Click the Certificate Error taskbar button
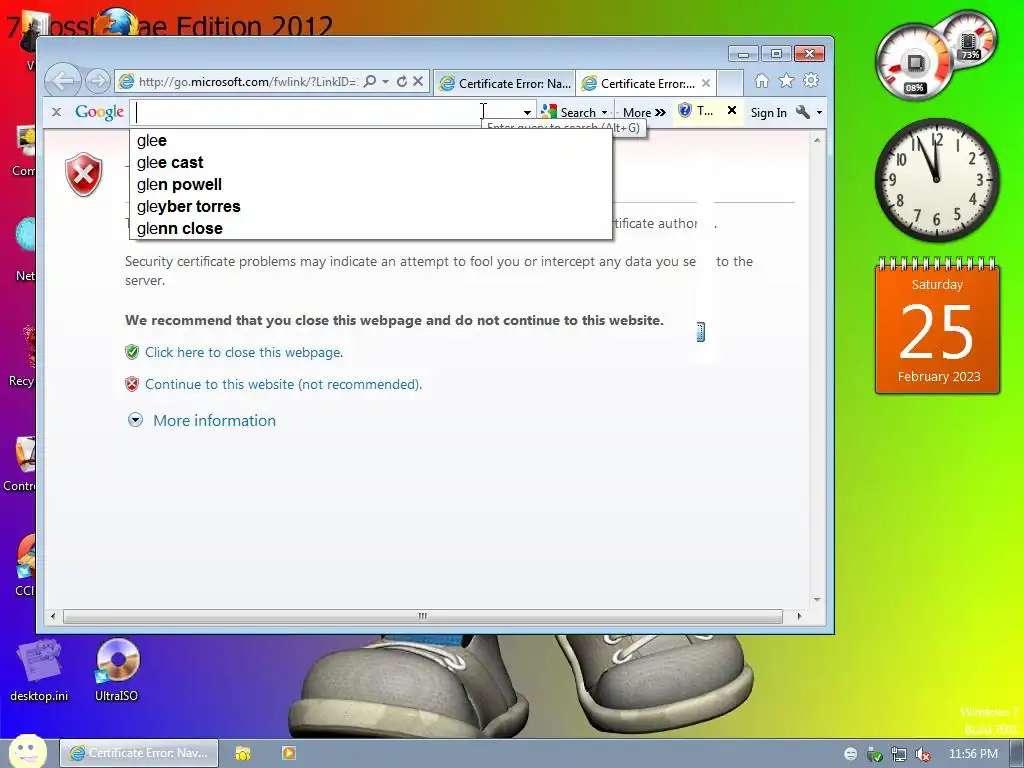This screenshot has width=1024, height=768. point(139,753)
